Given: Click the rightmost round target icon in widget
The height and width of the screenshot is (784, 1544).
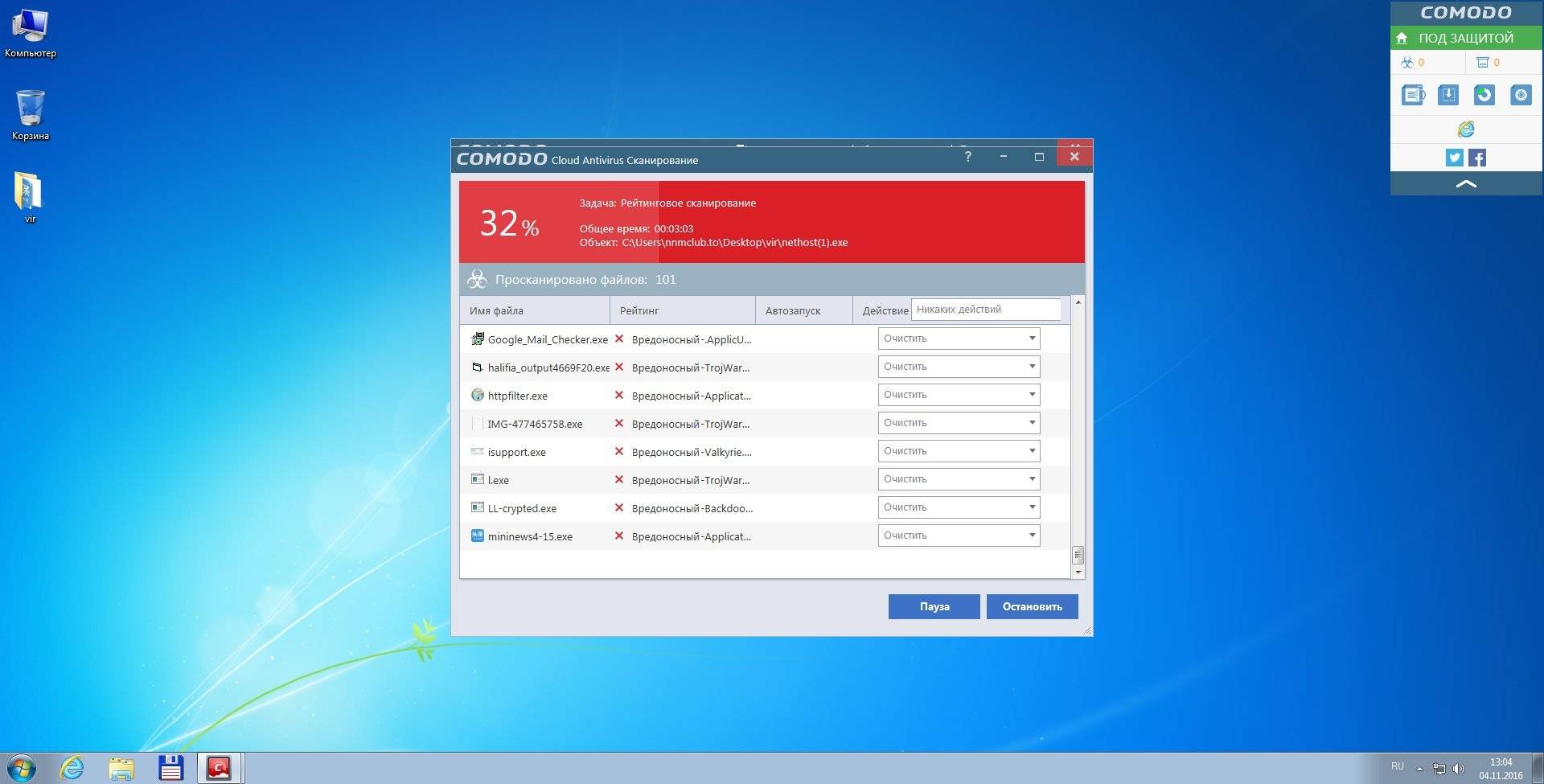Looking at the screenshot, I should point(1521,95).
